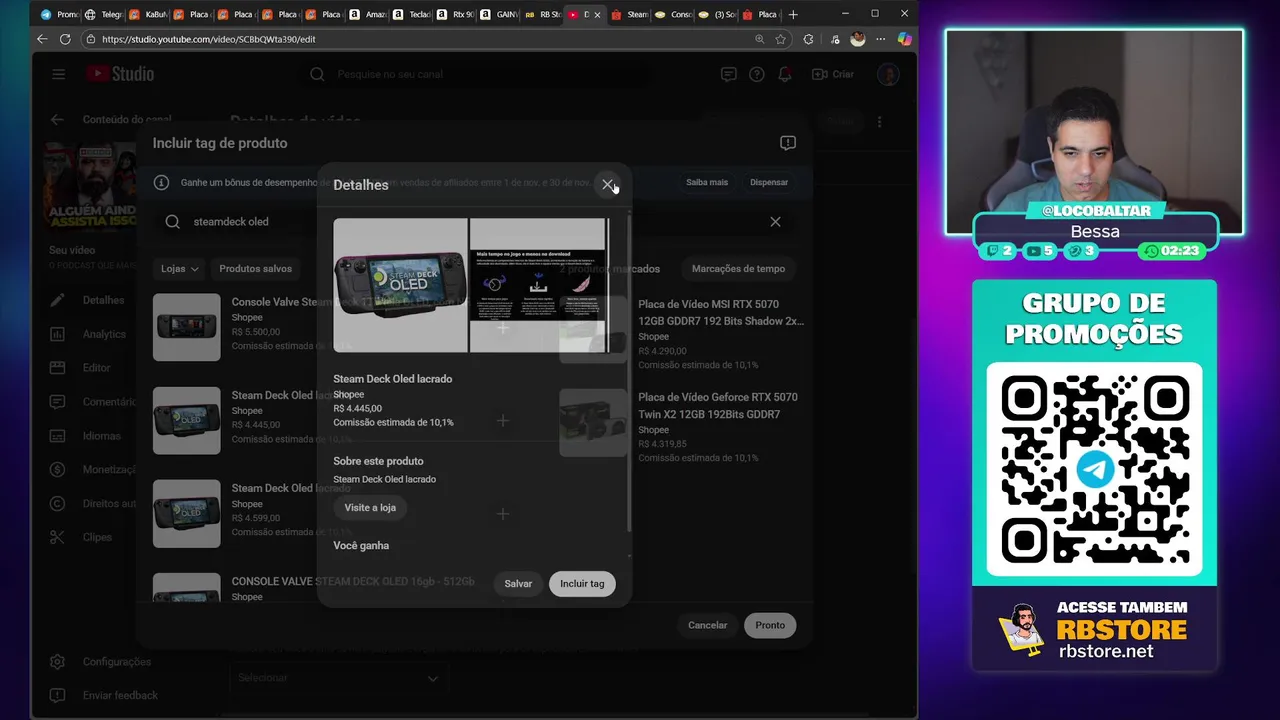Screen dimensions: 1280x720
Task: Open Visite a loja link
Action: pyautogui.click(x=370, y=508)
